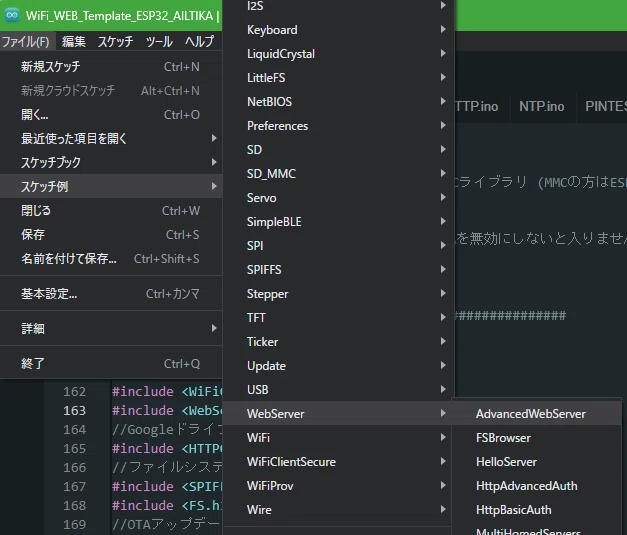Choose 終了 to quit the IDE
This screenshot has height=535, width=627.
[111, 363]
